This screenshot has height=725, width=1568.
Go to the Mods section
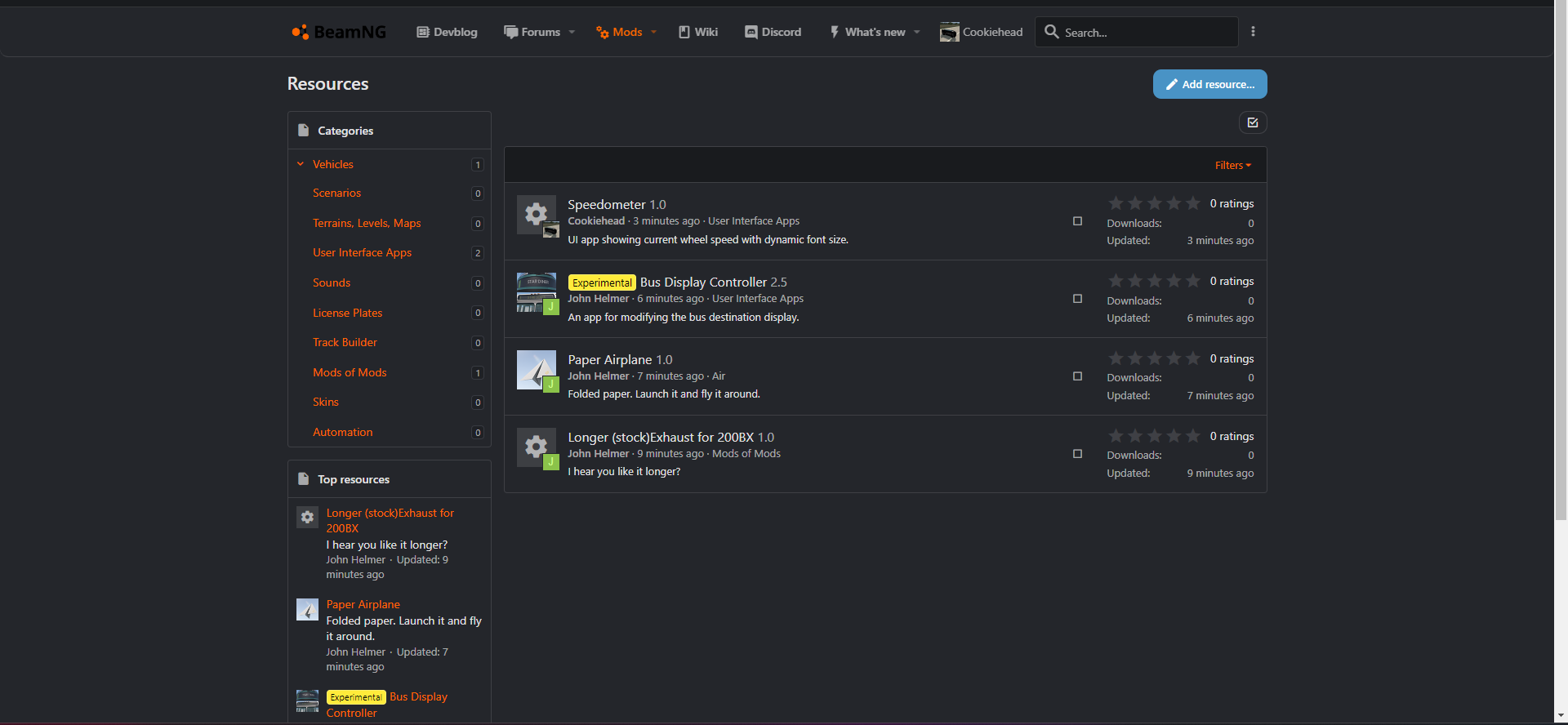619,32
